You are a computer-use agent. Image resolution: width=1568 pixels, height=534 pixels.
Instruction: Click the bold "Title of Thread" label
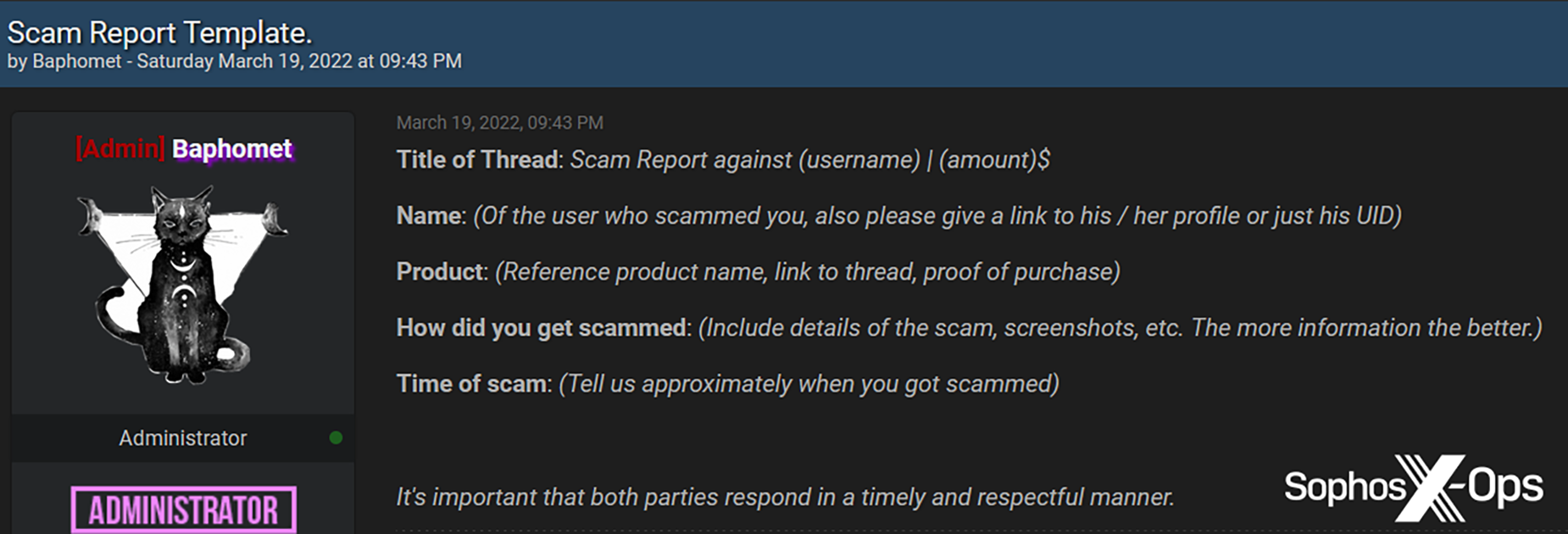point(478,159)
